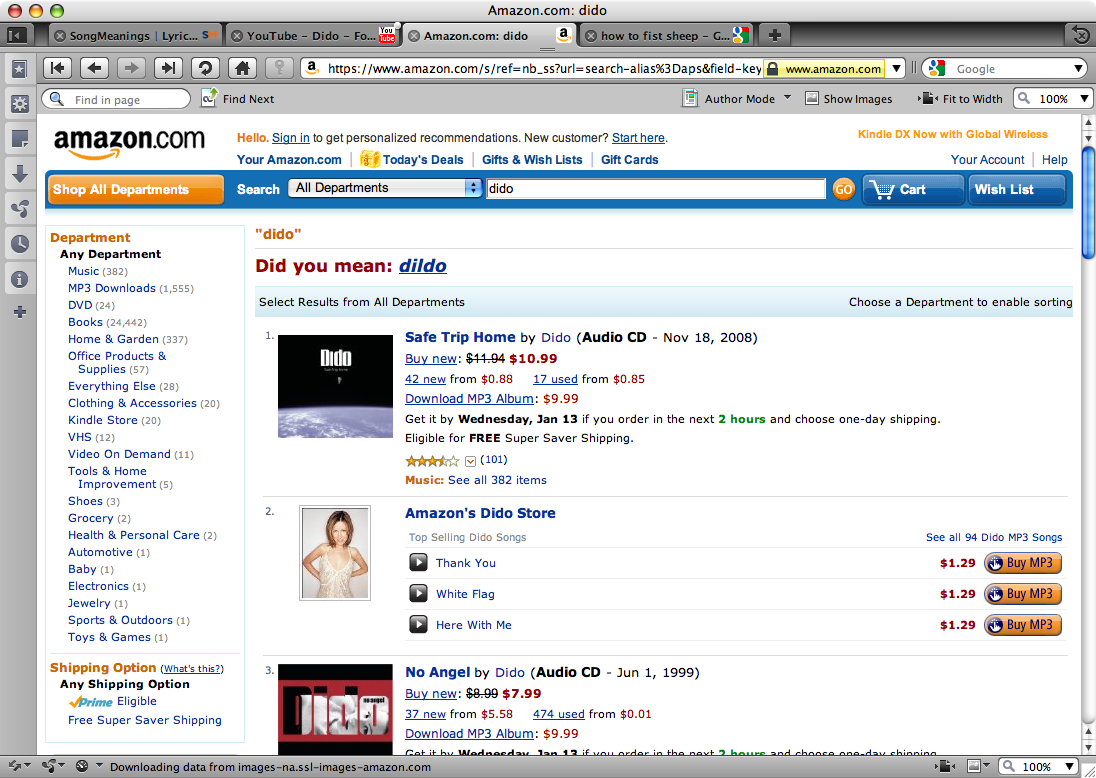Open the Bookmarks star panel
This screenshot has height=778, width=1096.
20,69
